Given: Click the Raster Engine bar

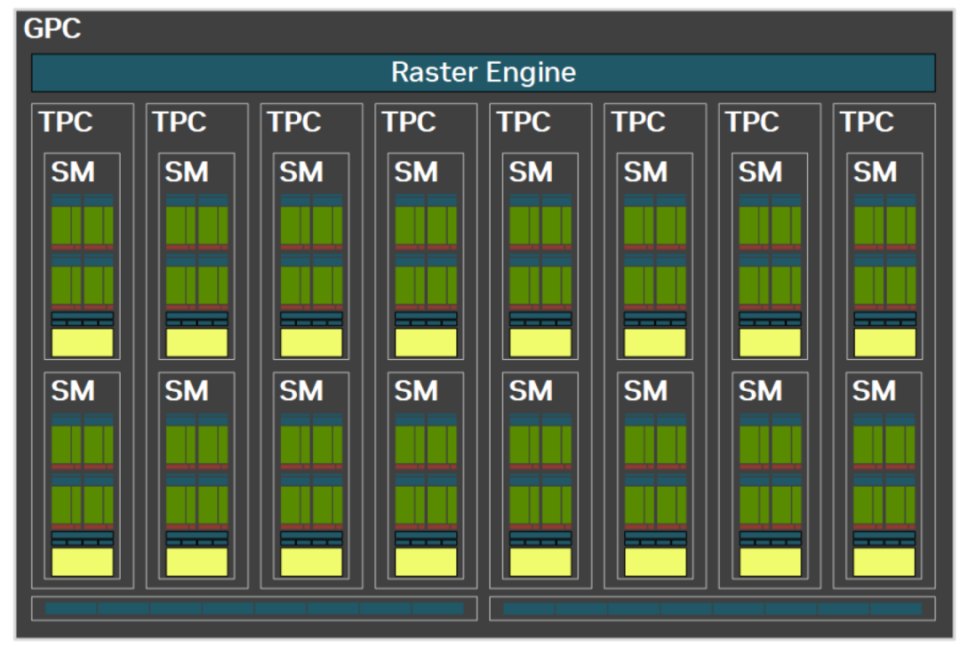Looking at the screenshot, I should click(x=483, y=73).
